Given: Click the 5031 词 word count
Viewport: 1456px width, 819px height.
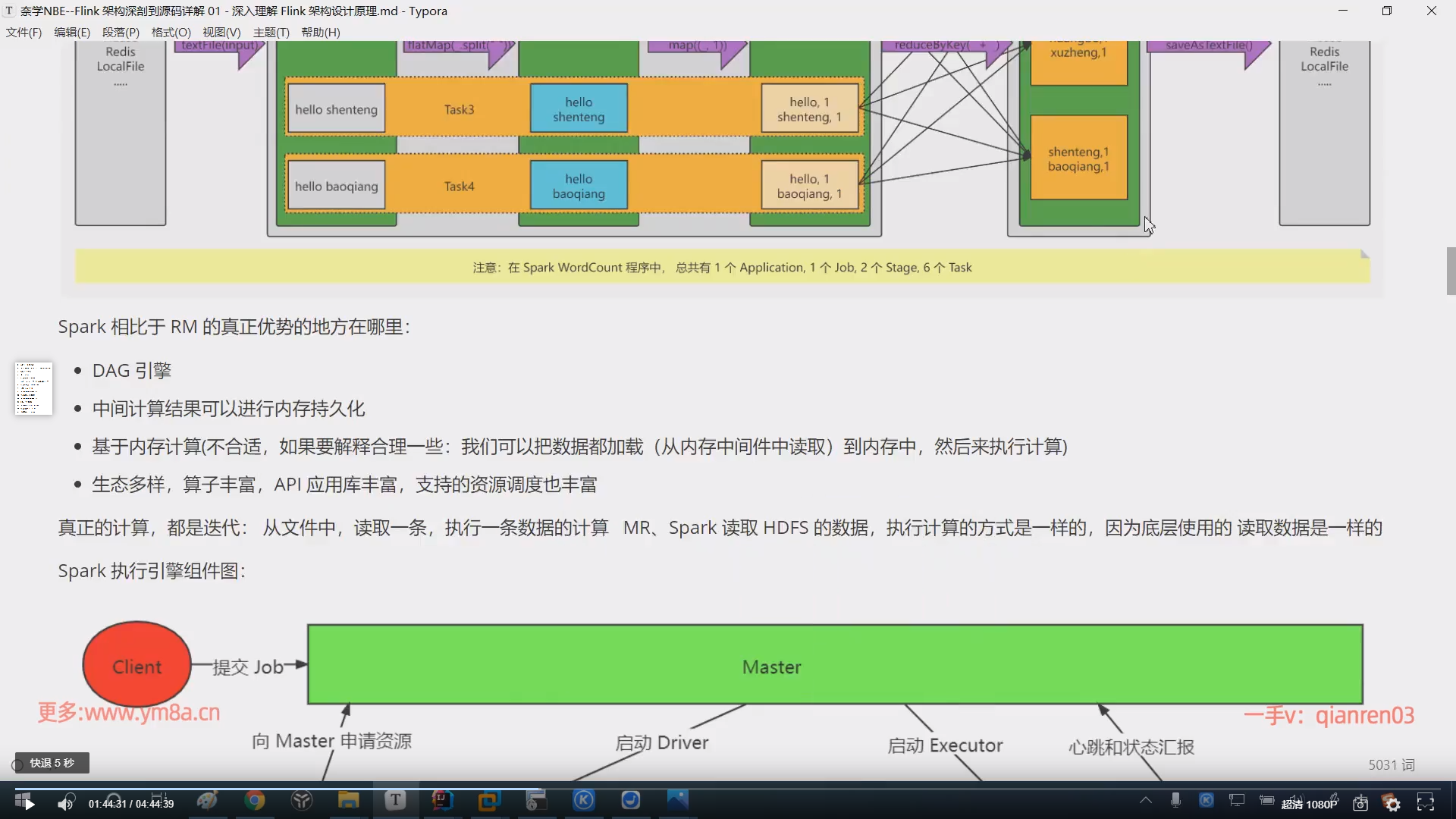Looking at the screenshot, I should click(1391, 764).
